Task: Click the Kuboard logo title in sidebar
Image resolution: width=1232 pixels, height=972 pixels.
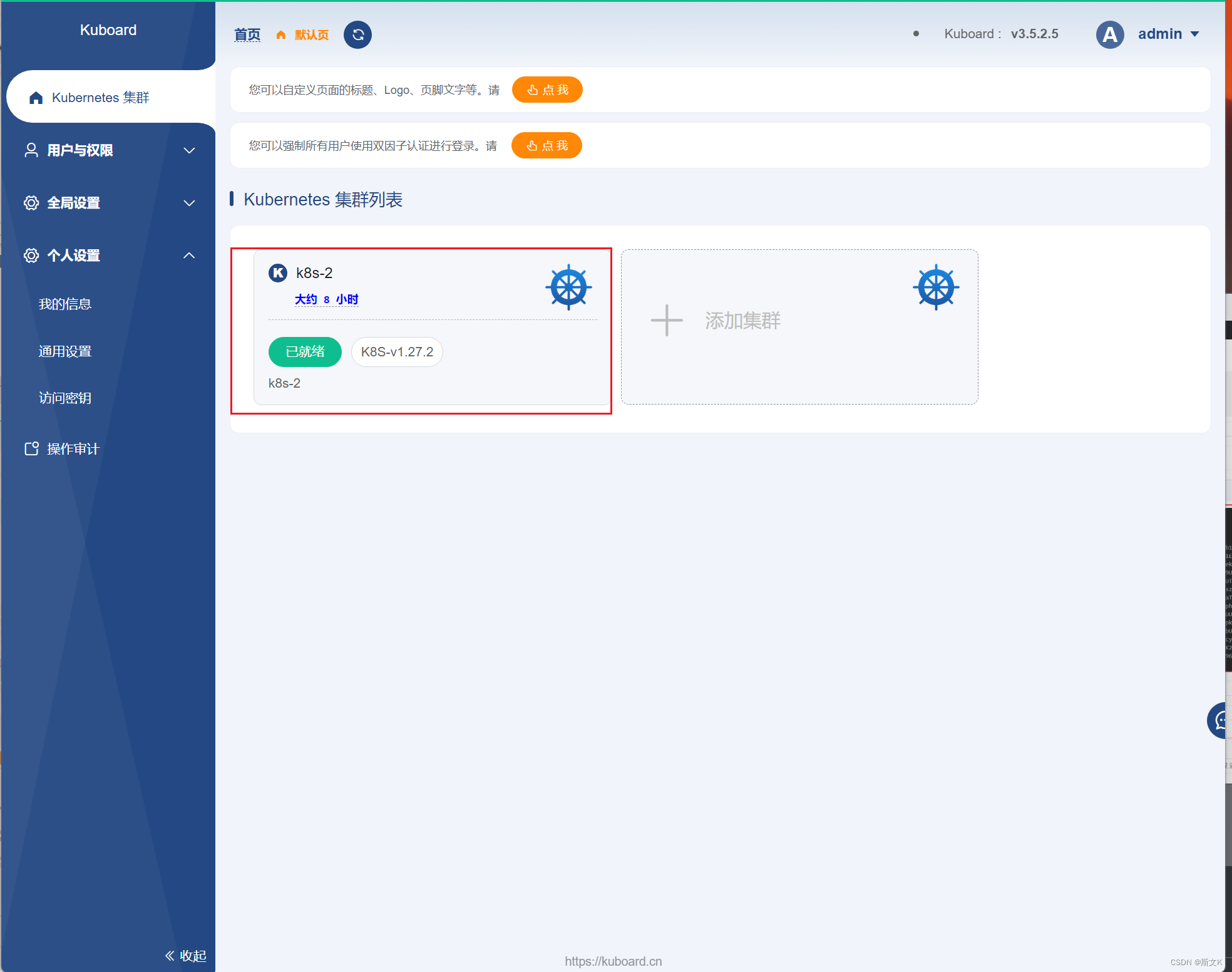Action: pos(108,30)
